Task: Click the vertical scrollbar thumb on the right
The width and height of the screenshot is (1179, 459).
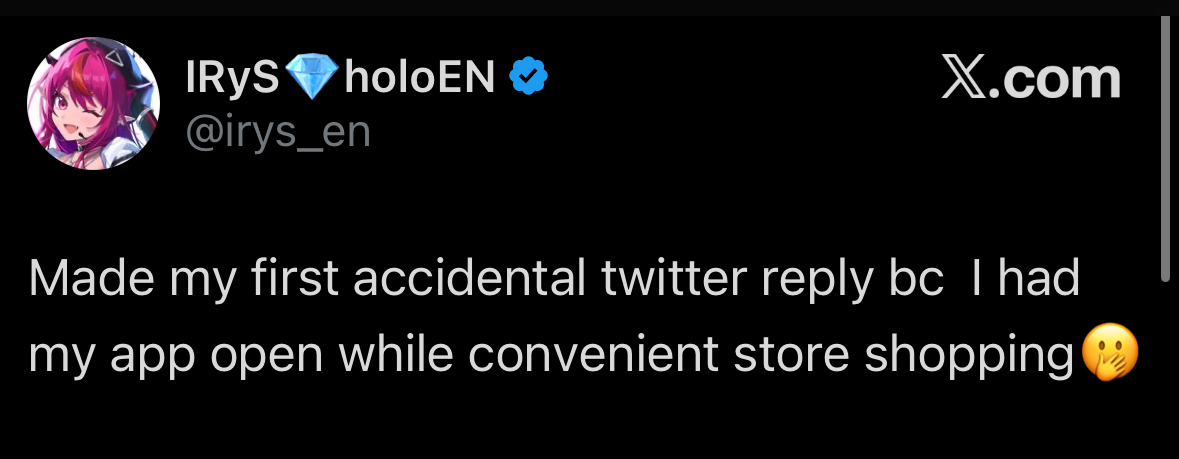Action: 1164,150
